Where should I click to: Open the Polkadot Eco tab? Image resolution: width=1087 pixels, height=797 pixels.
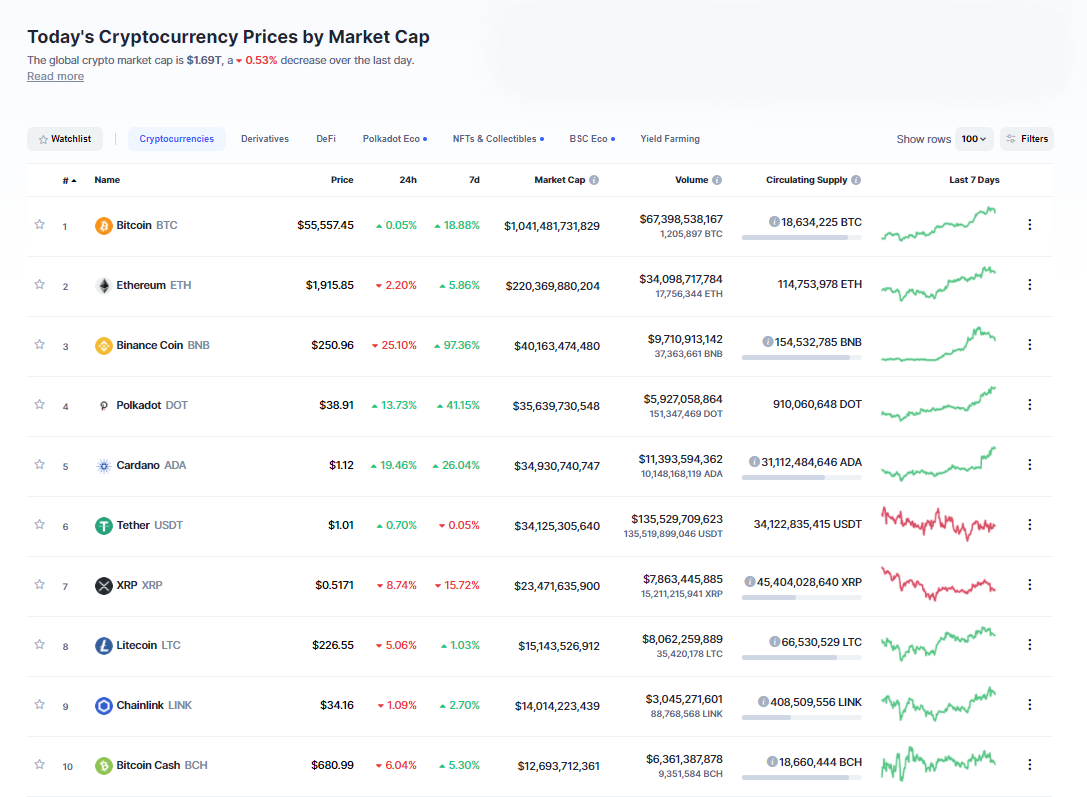coord(394,139)
